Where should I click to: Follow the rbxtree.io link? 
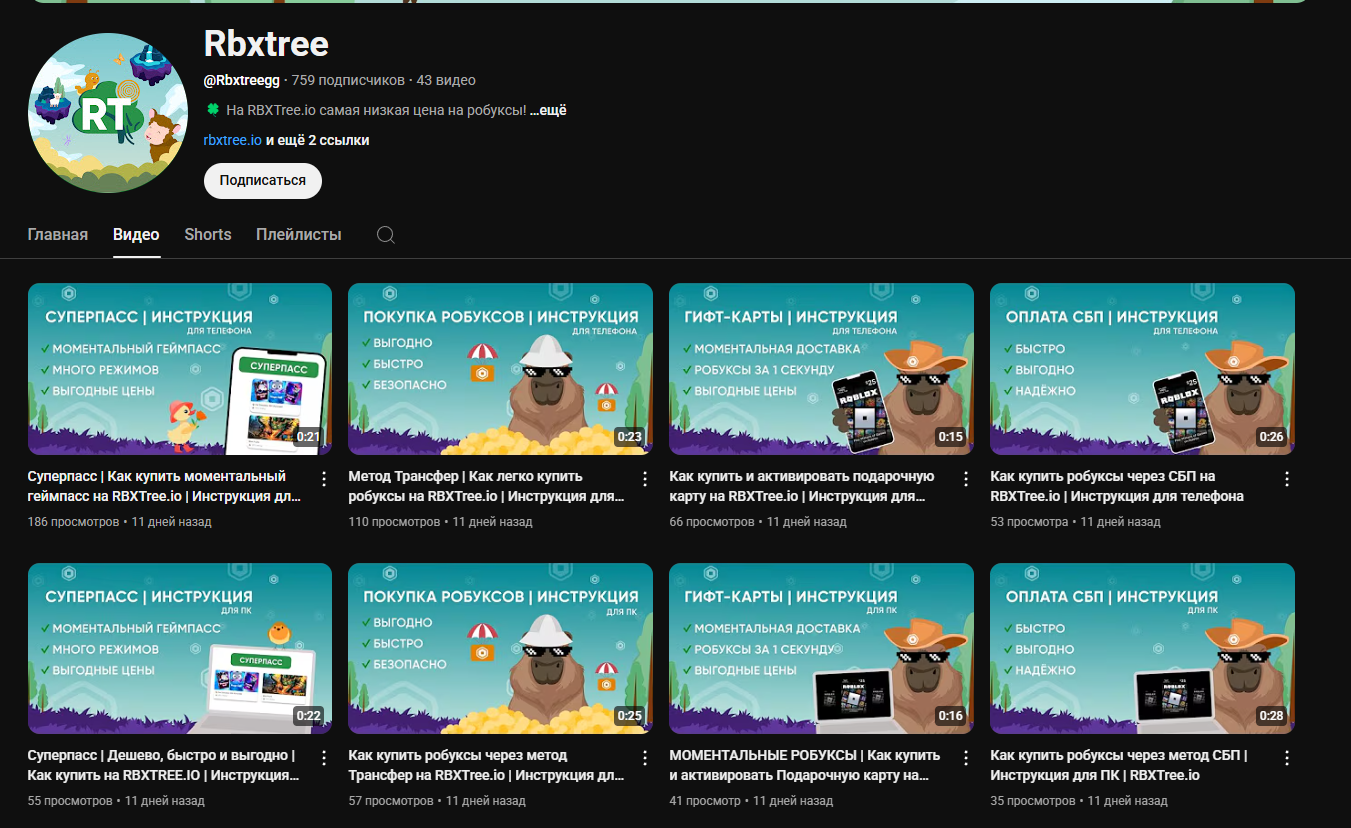point(232,141)
